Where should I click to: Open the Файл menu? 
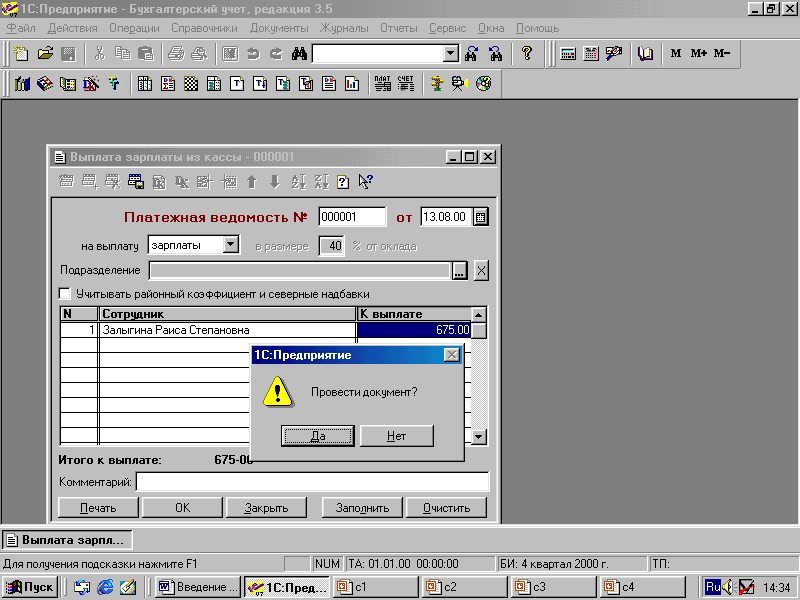(x=21, y=28)
